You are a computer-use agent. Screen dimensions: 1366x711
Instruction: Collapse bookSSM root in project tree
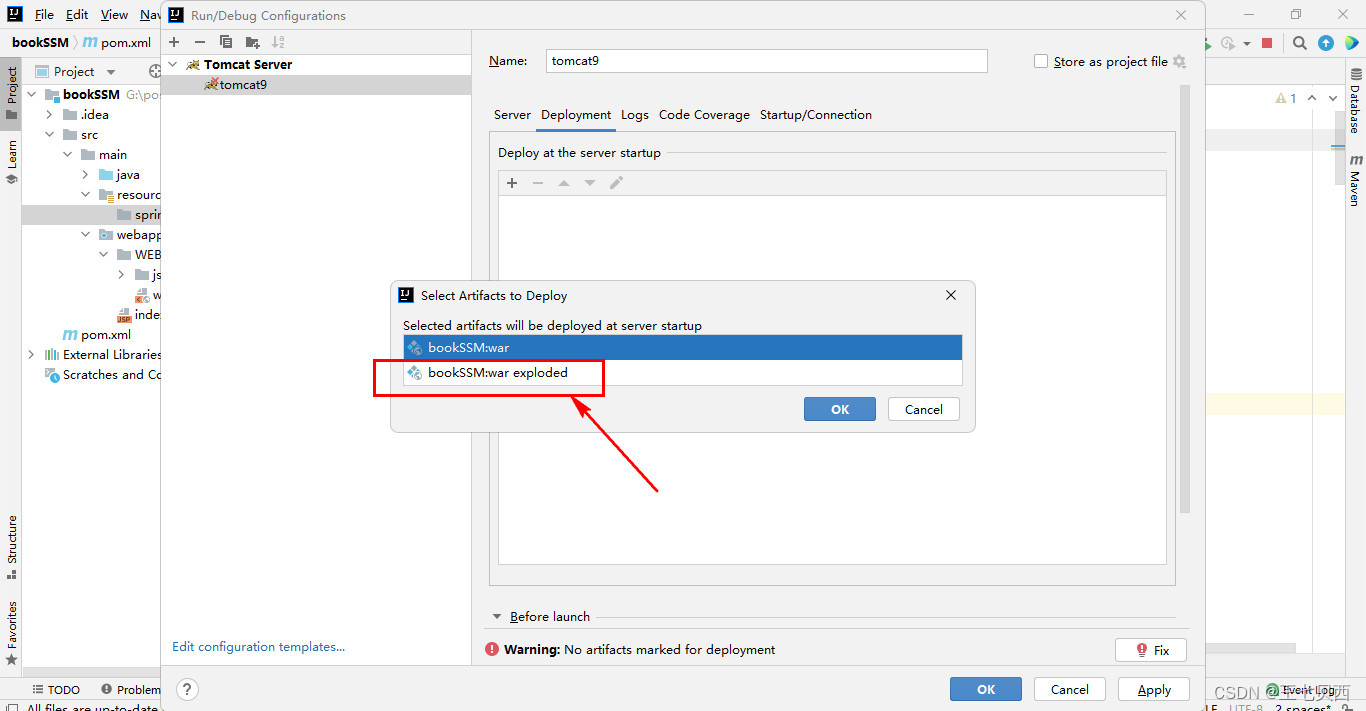coord(31,95)
